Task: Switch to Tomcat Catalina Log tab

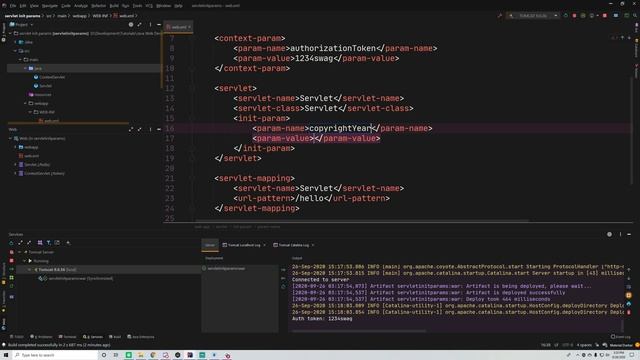Action: (x=293, y=245)
